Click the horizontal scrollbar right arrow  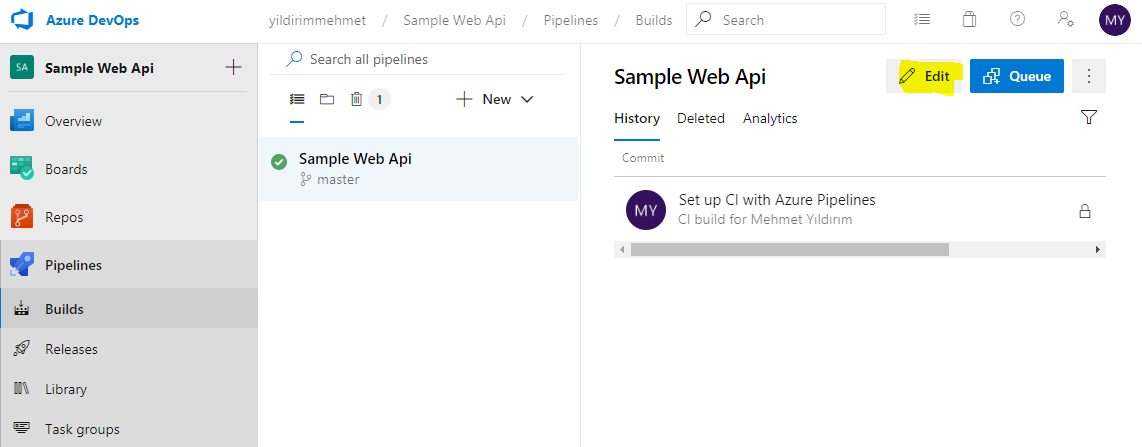tap(1098, 249)
